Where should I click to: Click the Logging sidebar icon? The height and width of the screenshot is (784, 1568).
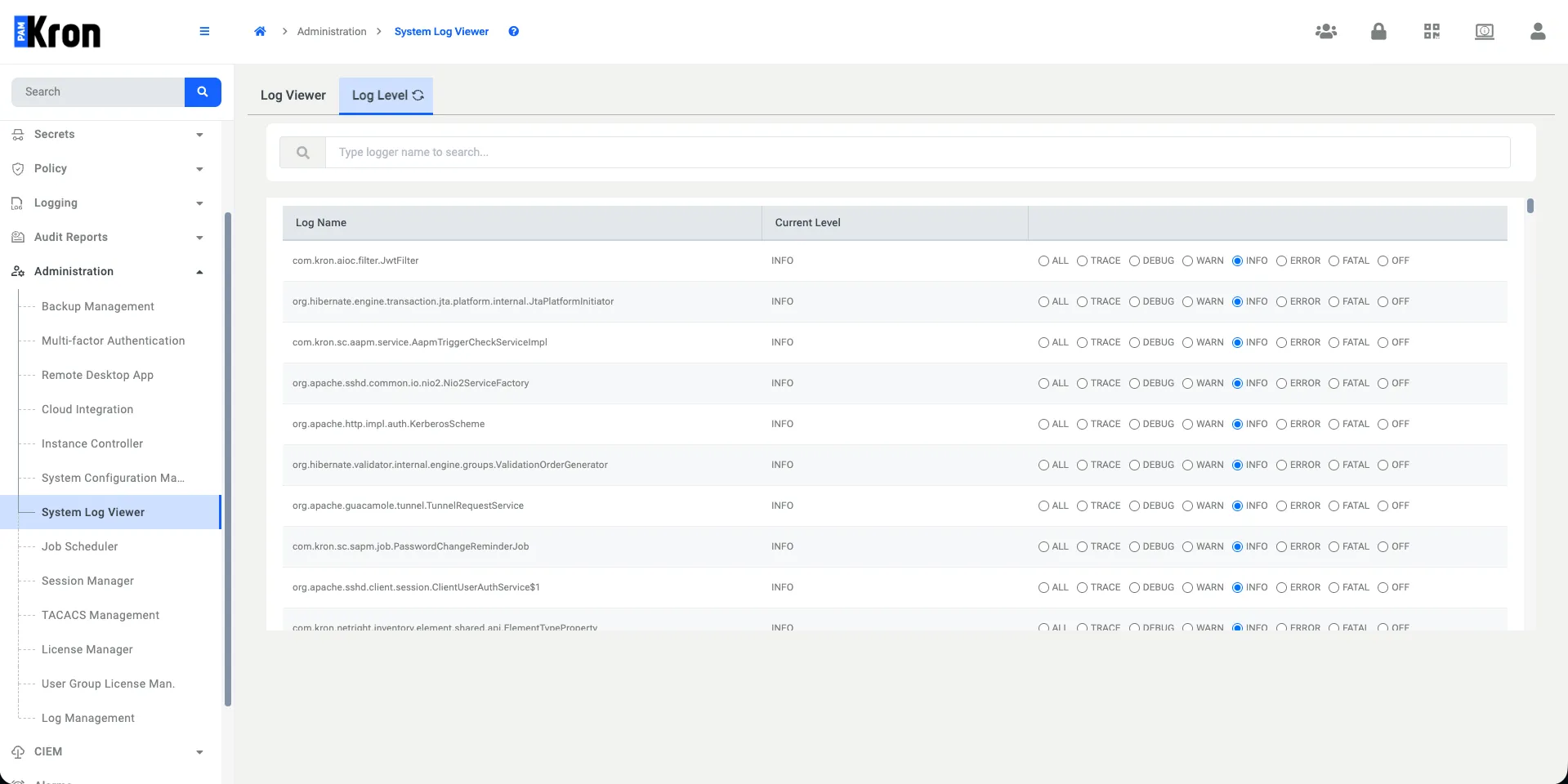17,203
